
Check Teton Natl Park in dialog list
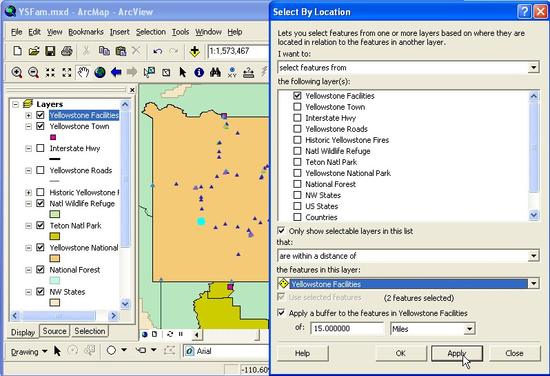point(297,162)
